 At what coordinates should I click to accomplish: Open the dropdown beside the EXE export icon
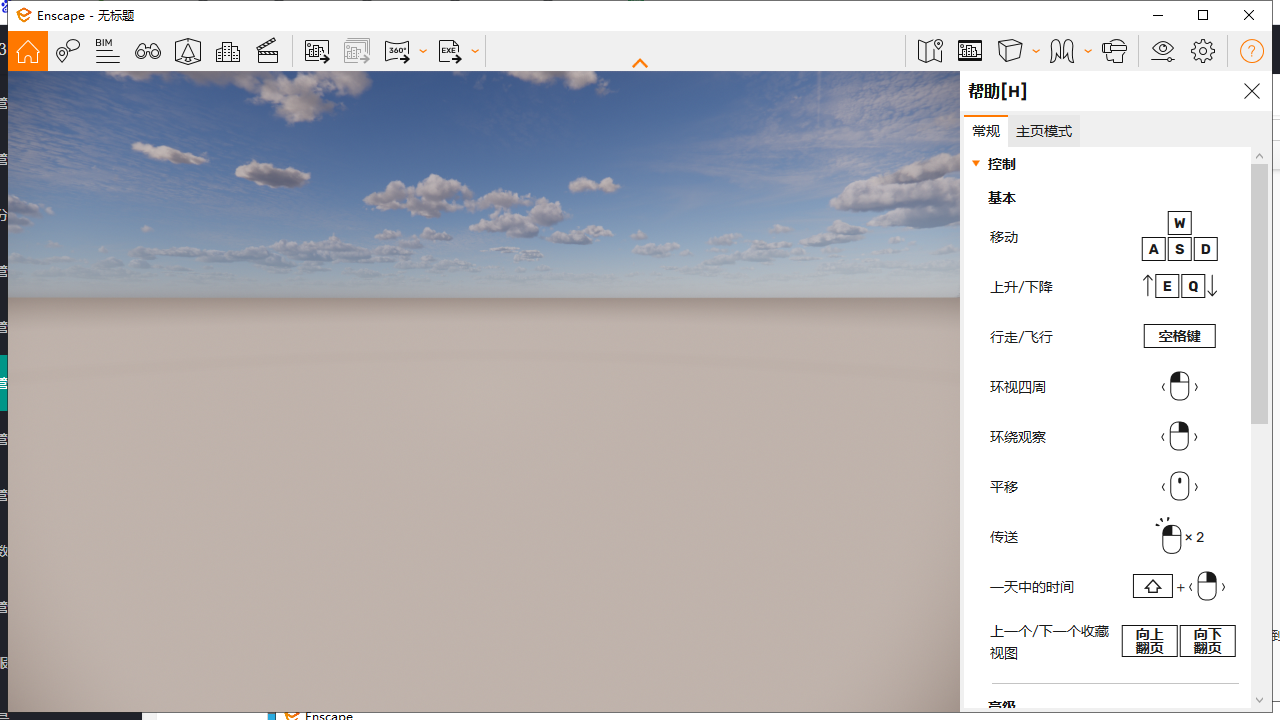pos(474,51)
